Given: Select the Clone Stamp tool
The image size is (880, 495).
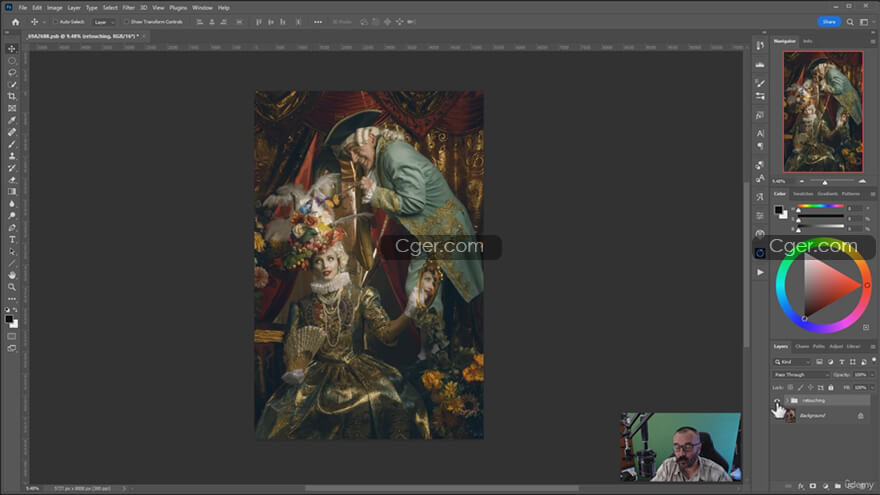Looking at the screenshot, I should click(x=12, y=156).
